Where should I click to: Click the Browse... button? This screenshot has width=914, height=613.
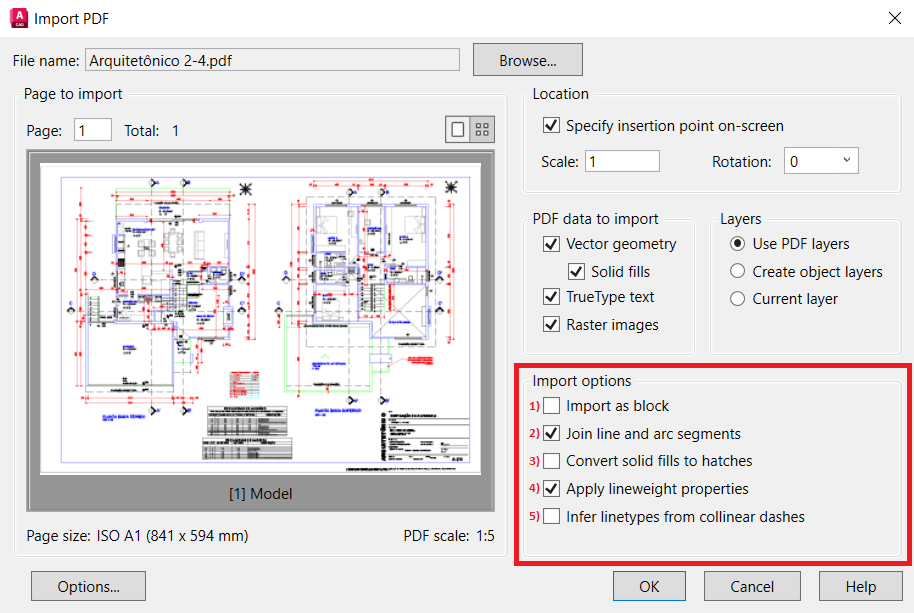click(528, 60)
